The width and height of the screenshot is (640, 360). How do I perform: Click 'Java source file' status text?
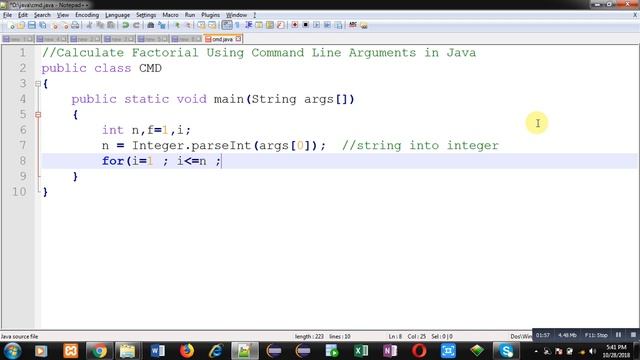(19, 337)
